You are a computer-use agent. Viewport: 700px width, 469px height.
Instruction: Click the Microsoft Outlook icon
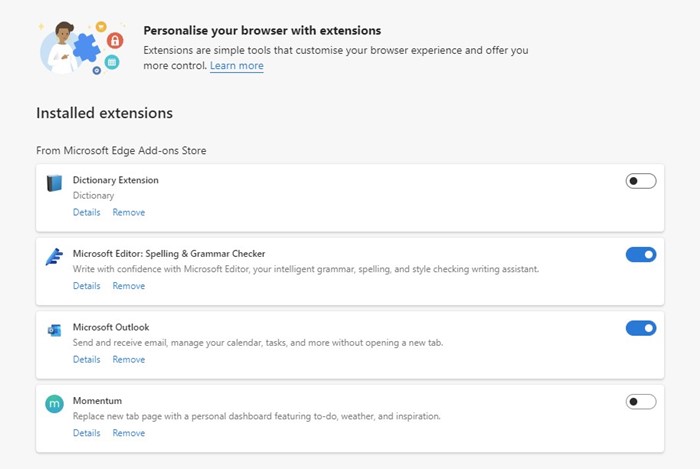(x=54, y=330)
